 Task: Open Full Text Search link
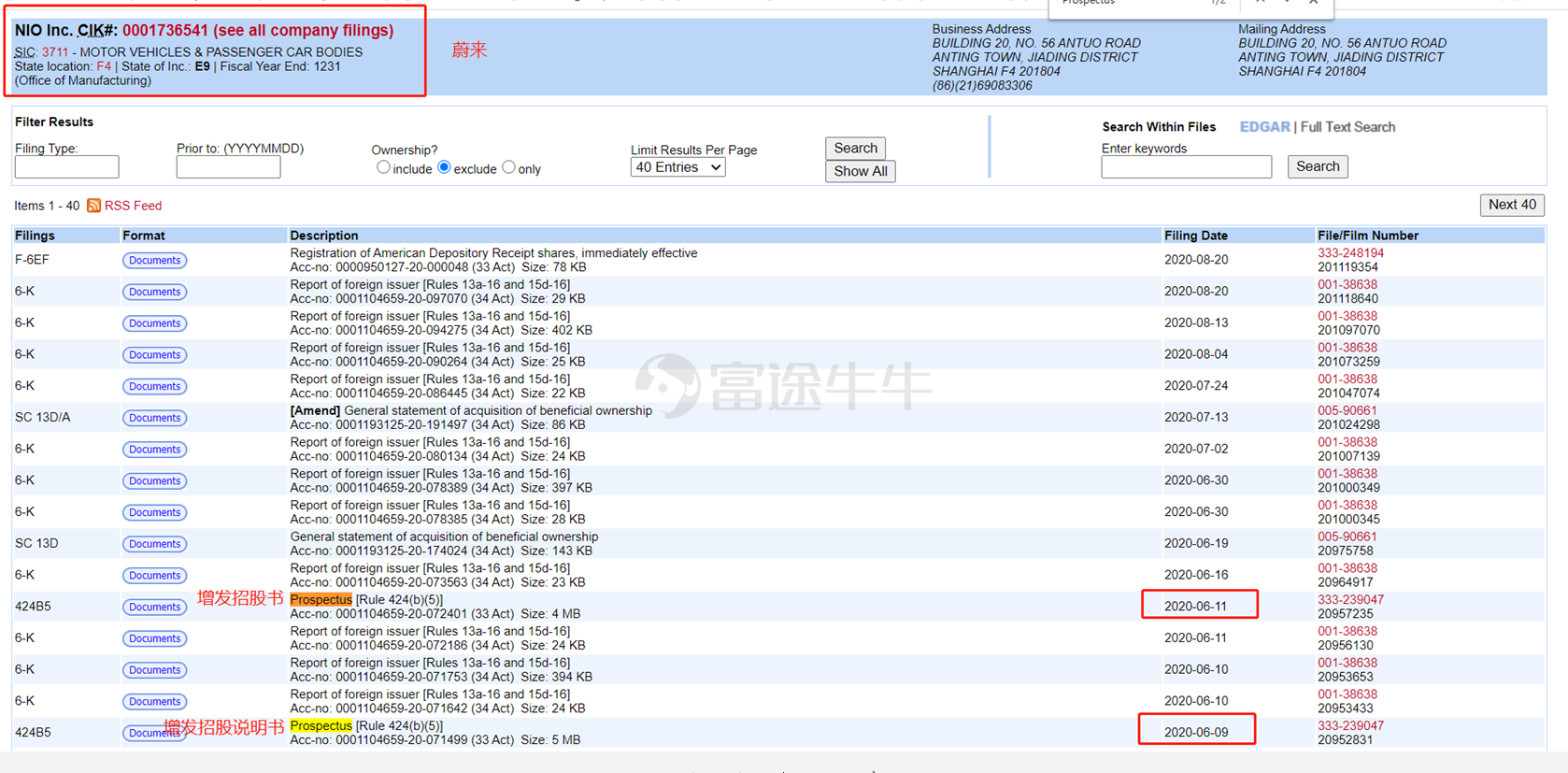pos(1347,127)
